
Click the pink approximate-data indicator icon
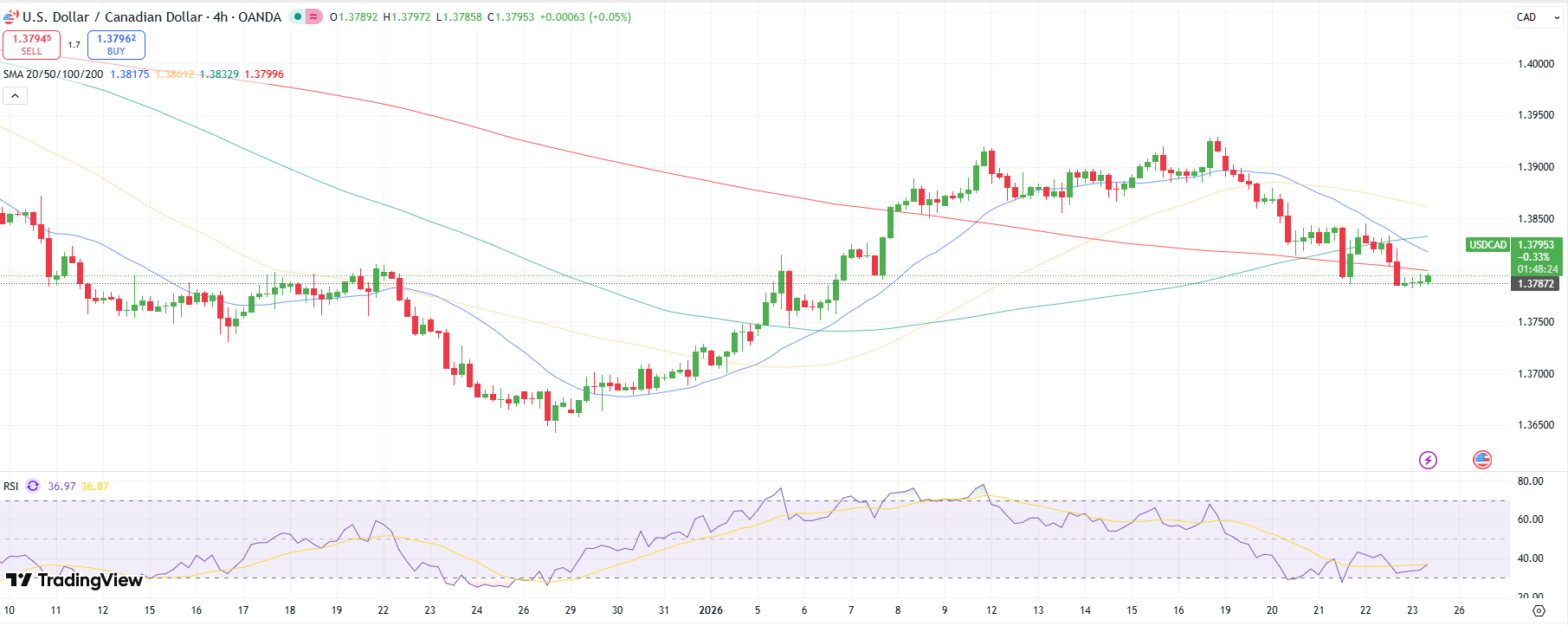tap(313, 16)
